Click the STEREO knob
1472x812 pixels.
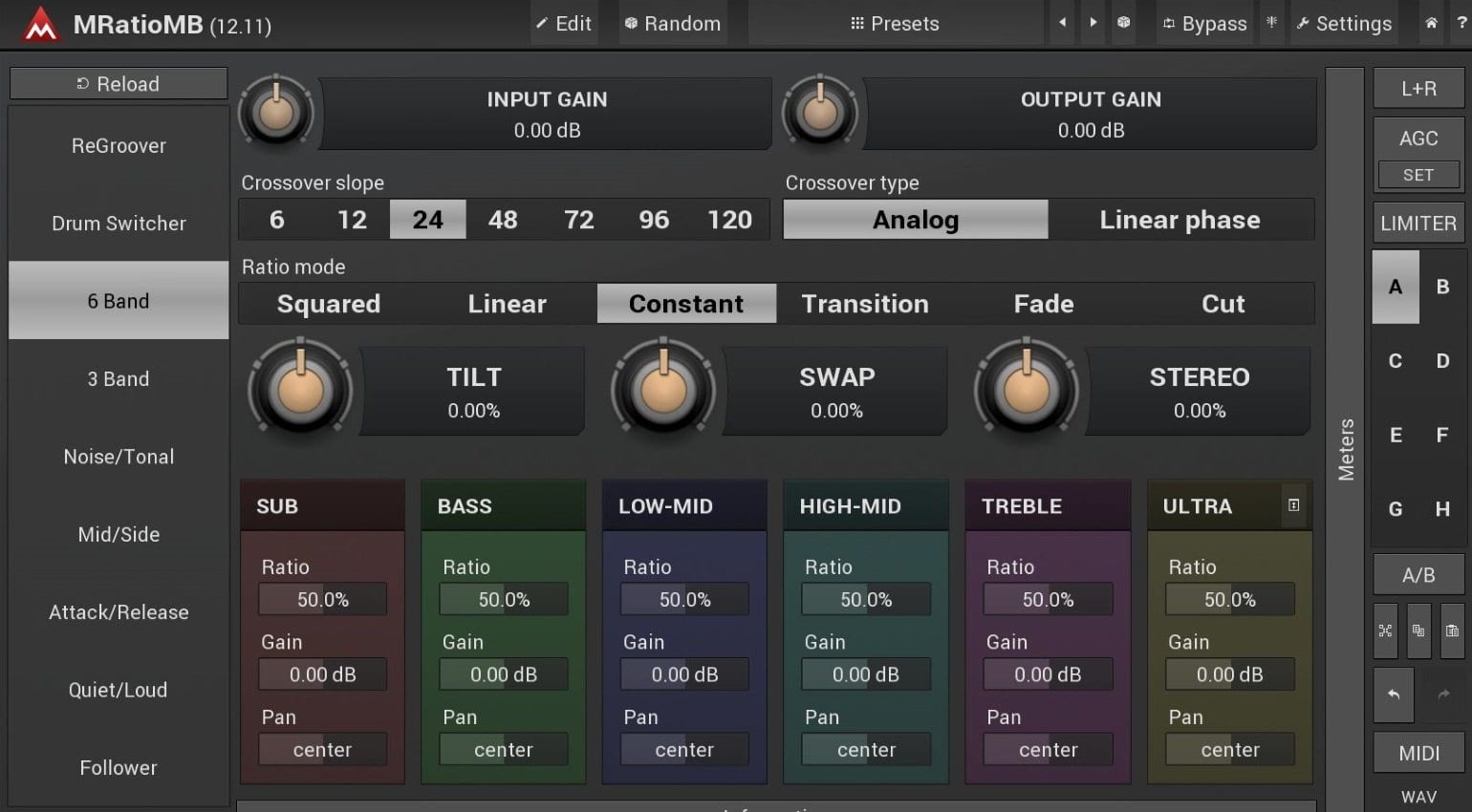pyautogui.click(x=1027, y=390)
